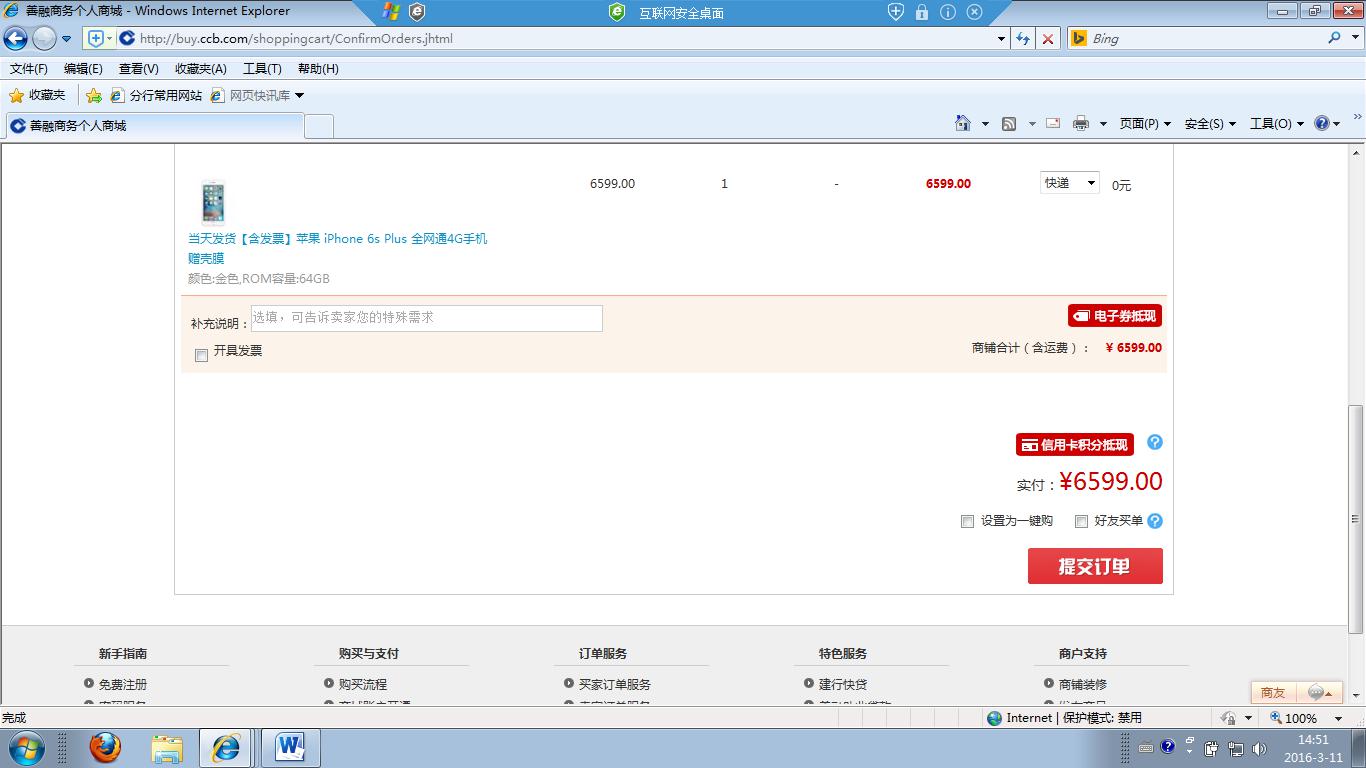Select the 善融商务个人商城 browser tab
This screenshot has width=1366, height=768.
click(156, 126)
